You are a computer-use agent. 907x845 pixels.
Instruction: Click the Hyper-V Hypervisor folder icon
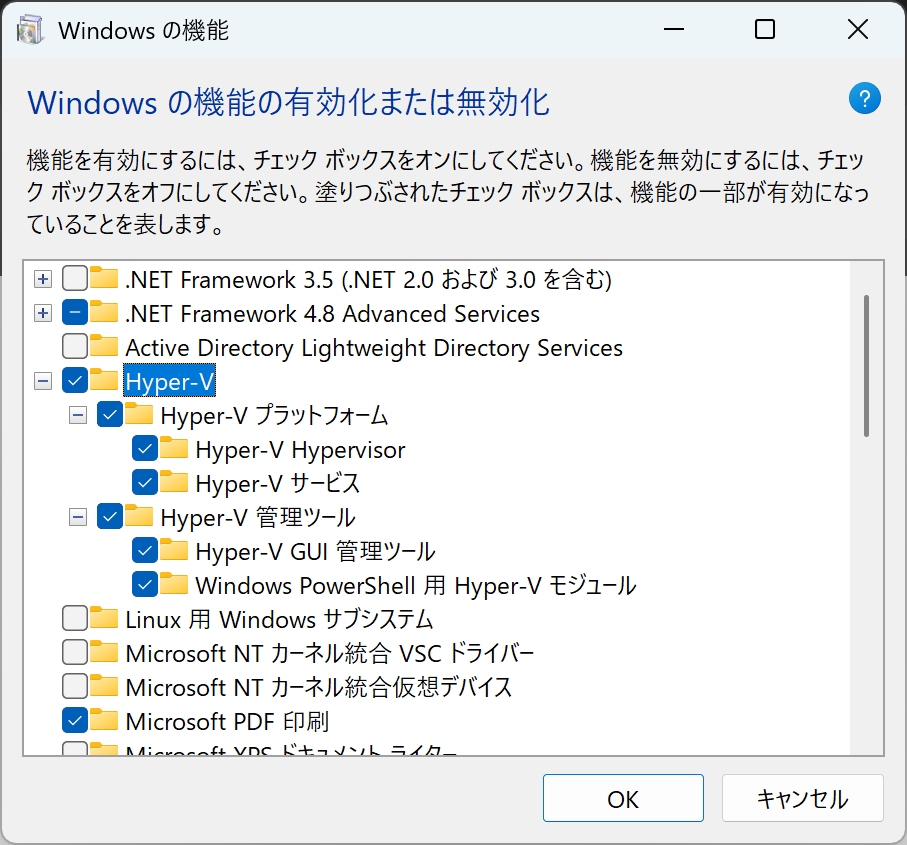tap(174, 449)
